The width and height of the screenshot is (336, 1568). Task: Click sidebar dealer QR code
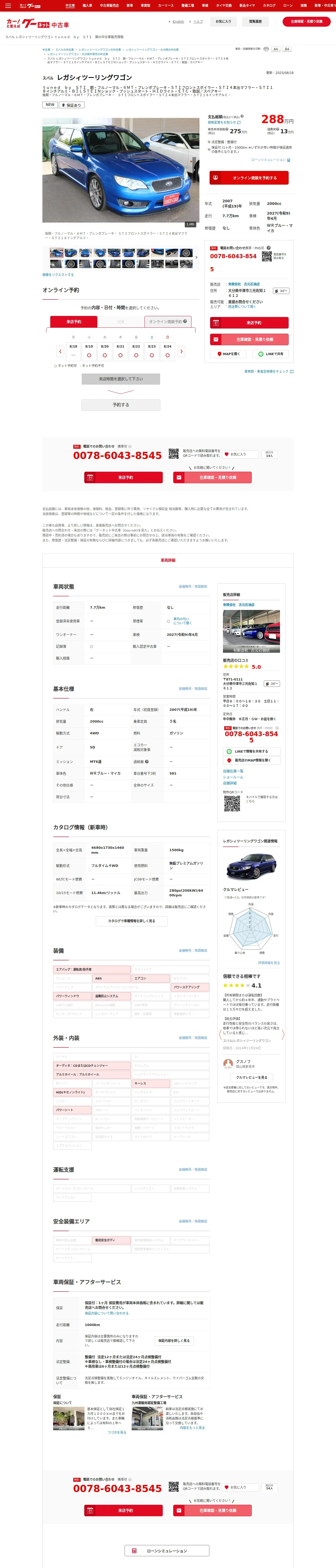pos(232,804)
